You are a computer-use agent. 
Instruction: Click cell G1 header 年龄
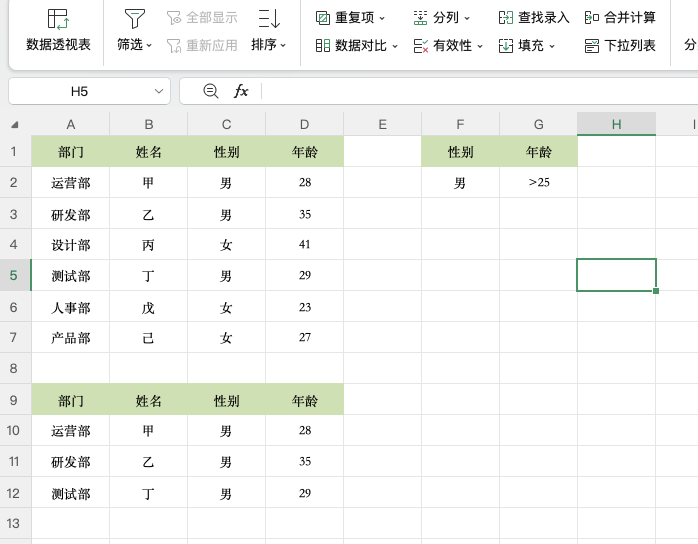[x=539, y=151]
